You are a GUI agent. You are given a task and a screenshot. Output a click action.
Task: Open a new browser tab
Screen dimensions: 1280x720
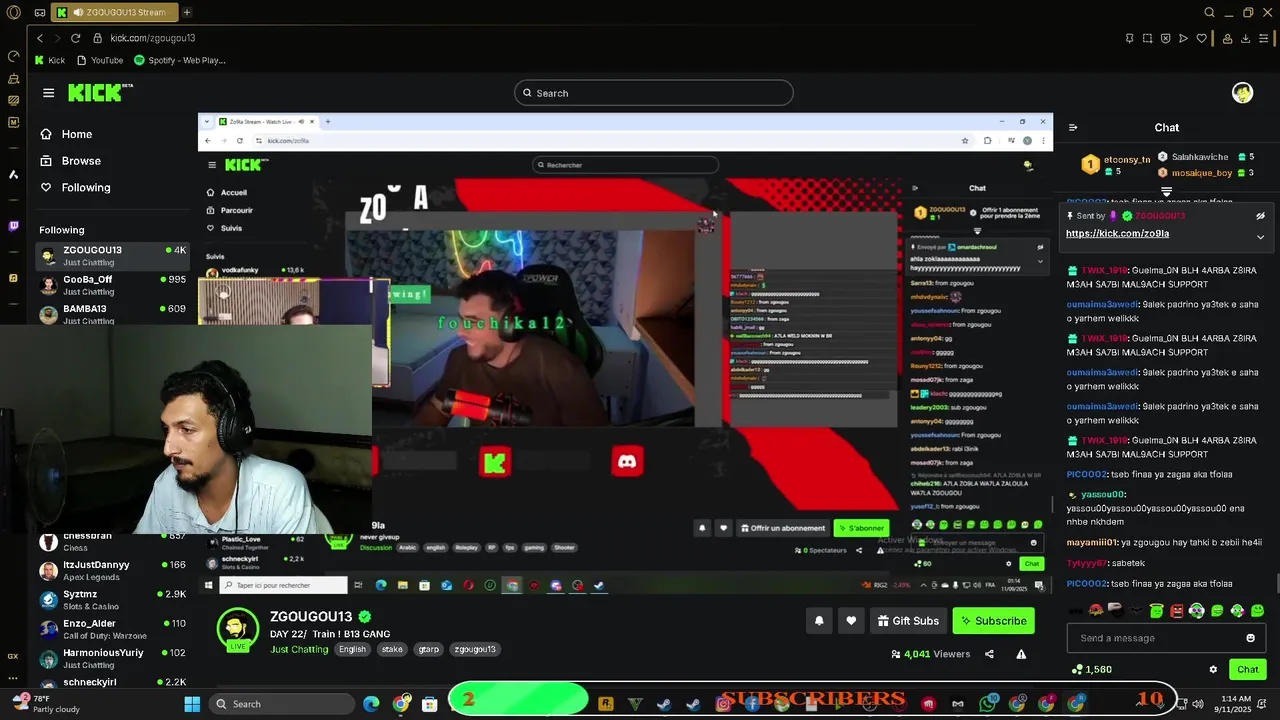point(187,12)
